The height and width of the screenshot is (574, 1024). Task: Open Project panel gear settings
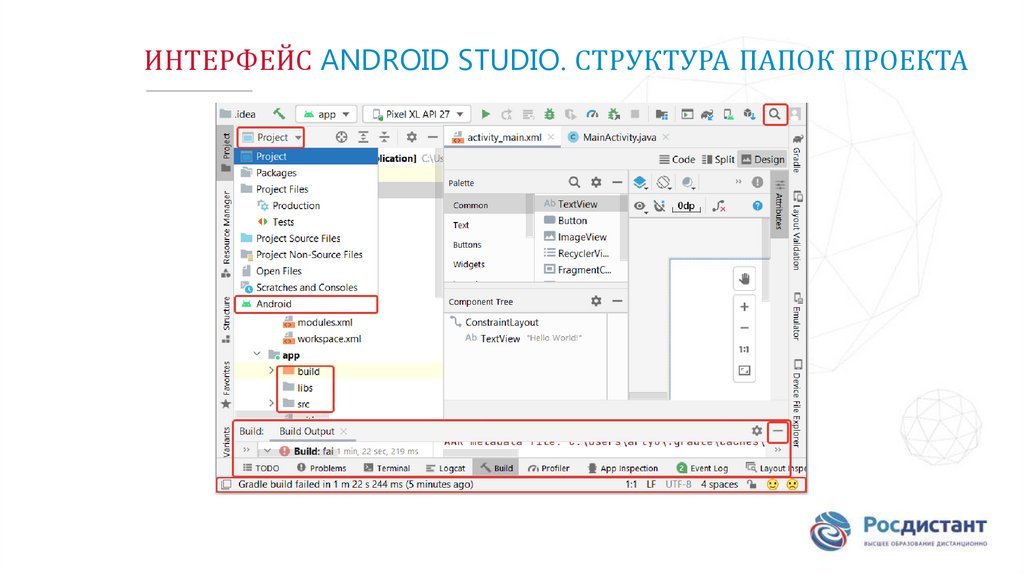411,137
